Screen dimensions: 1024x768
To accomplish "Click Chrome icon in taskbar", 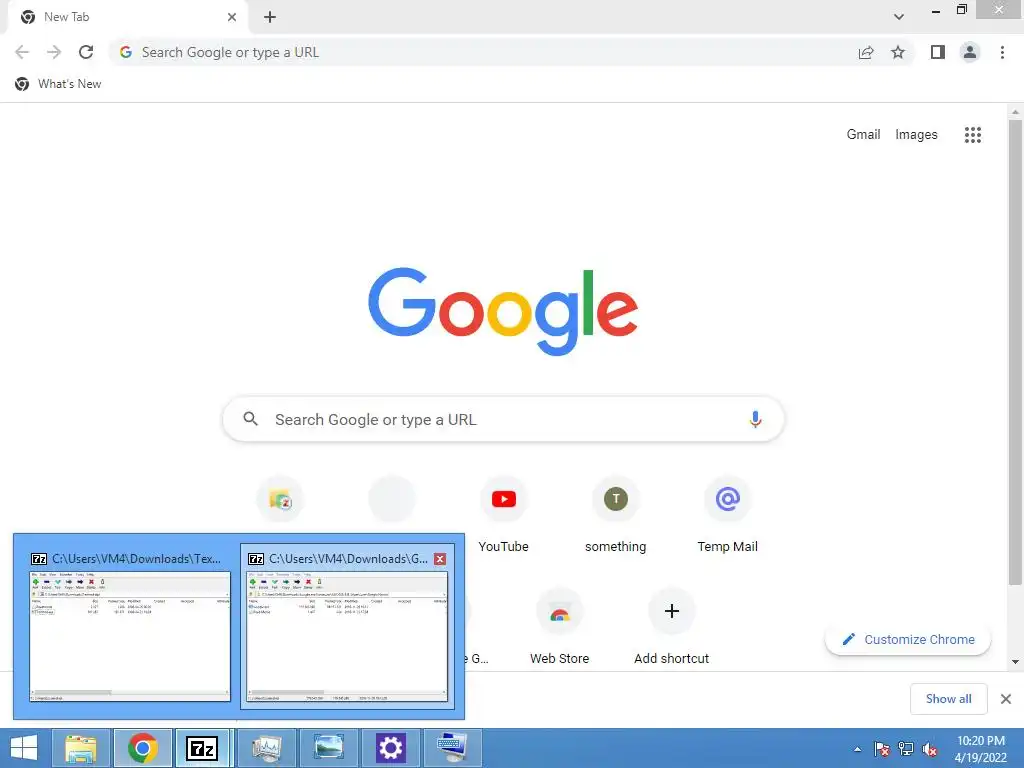I will (142, 748).
